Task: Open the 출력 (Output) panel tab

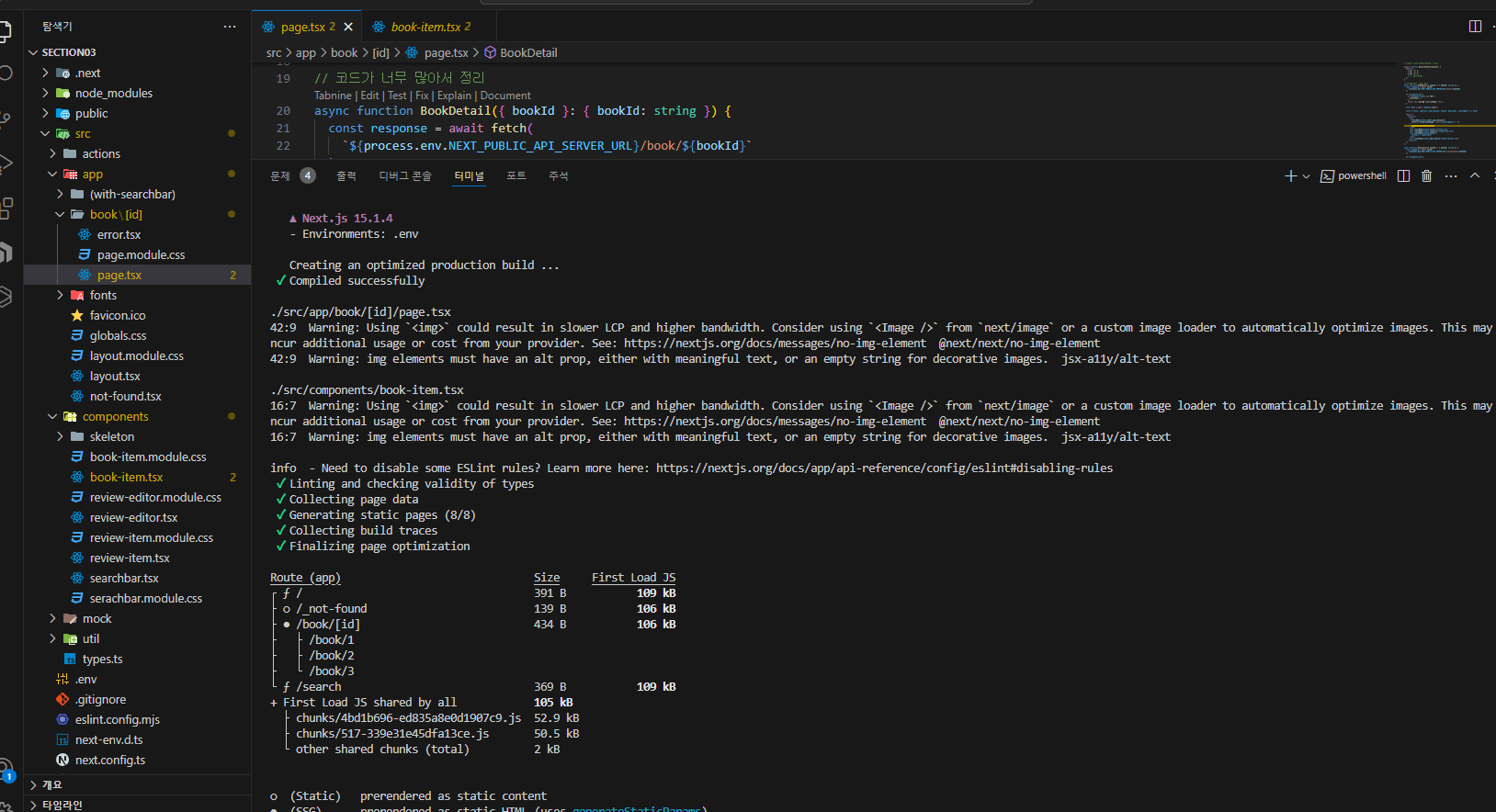Action: coord(346,175)
